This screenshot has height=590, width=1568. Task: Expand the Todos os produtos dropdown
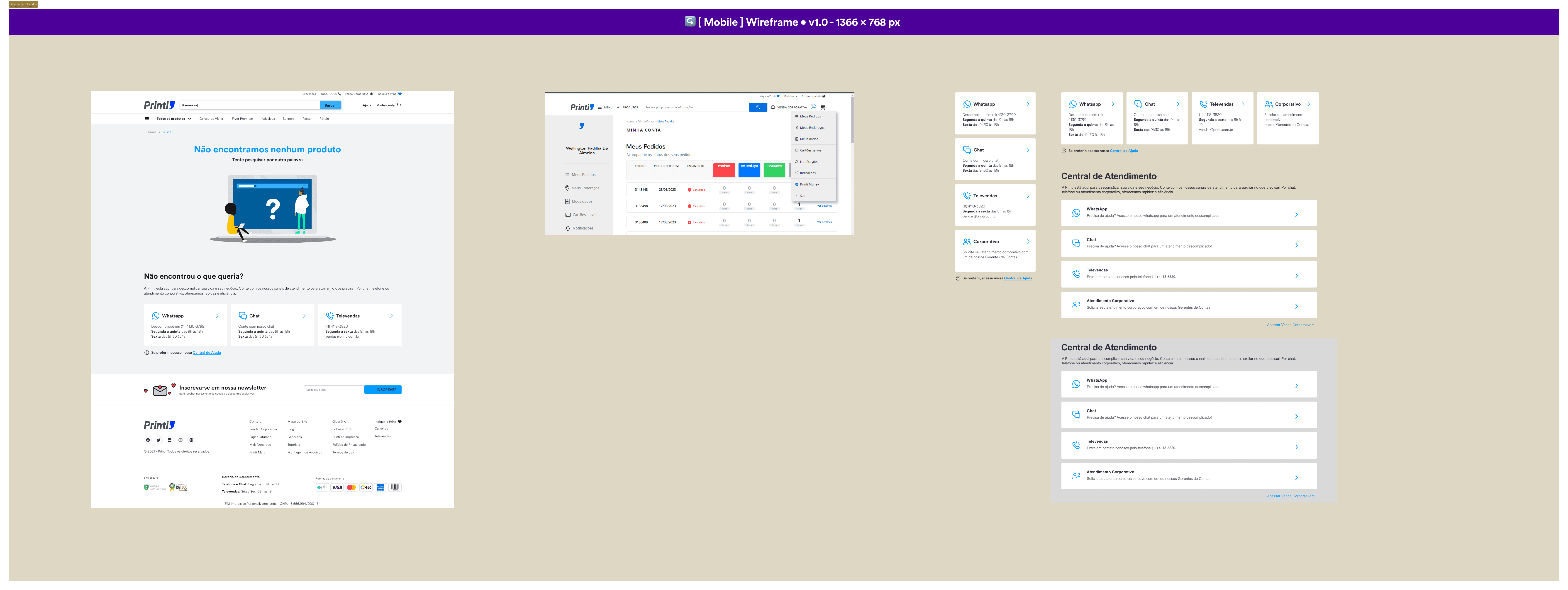(x=173, y=119)
